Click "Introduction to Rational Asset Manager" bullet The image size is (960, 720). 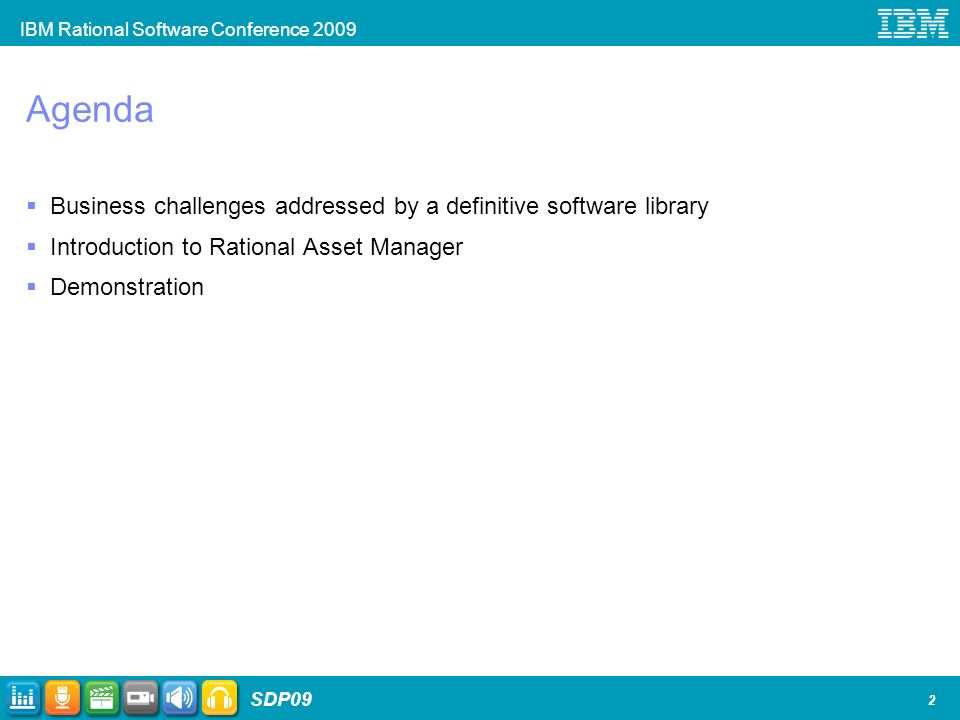pos(256,247)
